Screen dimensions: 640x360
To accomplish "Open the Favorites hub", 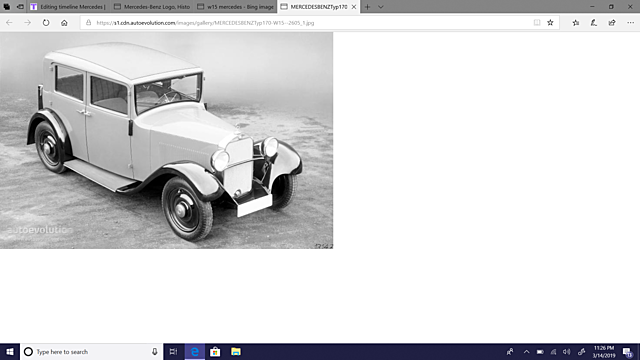I will (576, 23).
